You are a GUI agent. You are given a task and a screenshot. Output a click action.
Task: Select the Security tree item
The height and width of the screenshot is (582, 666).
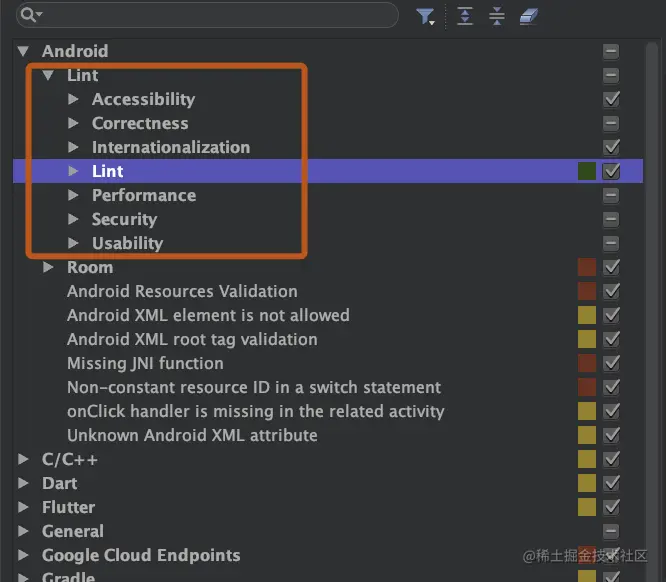tap(124, 219)
